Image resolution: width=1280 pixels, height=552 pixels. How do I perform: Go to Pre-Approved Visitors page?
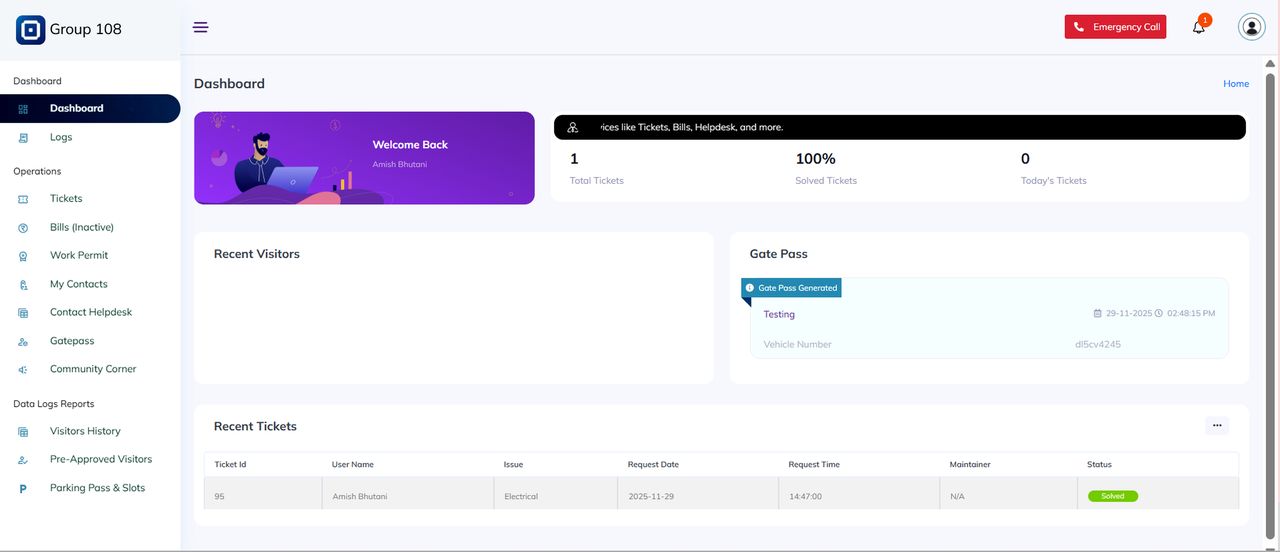click(101, 459)
